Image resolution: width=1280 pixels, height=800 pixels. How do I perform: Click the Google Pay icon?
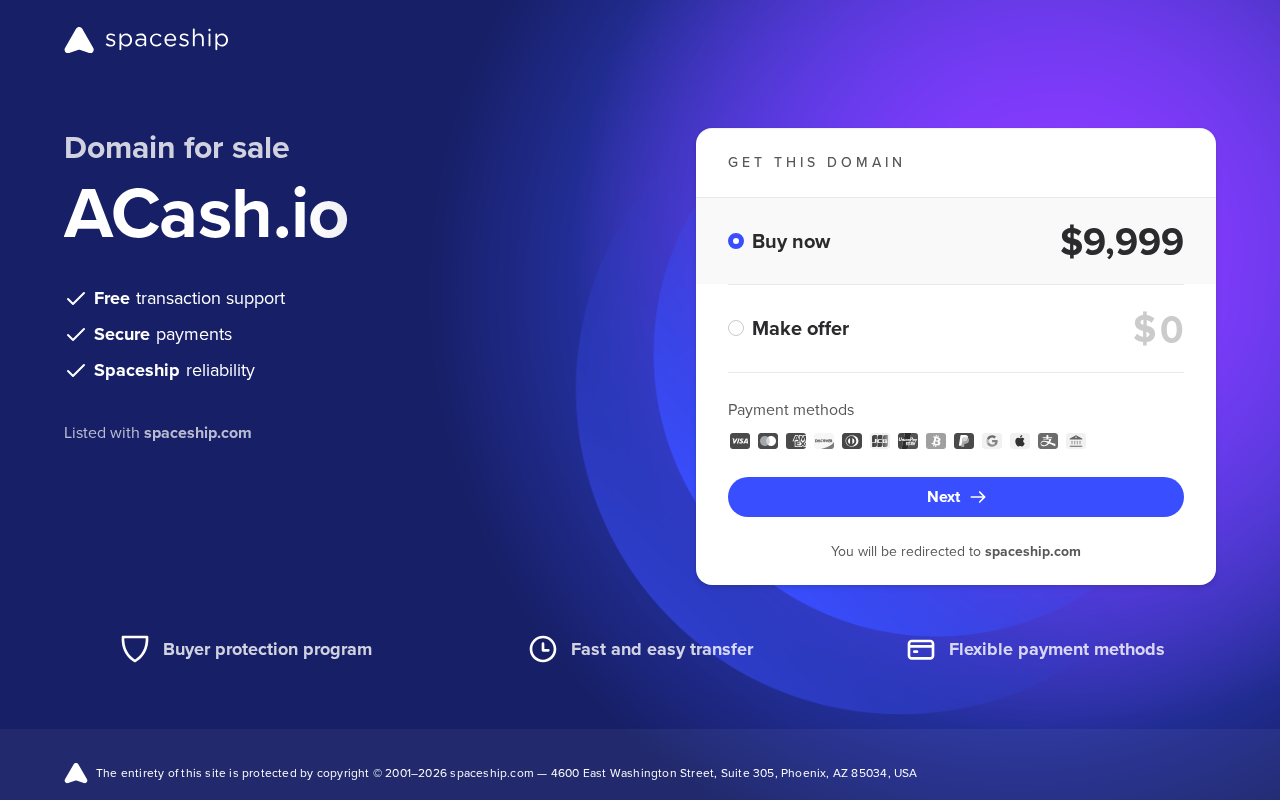tap(992, 441)
